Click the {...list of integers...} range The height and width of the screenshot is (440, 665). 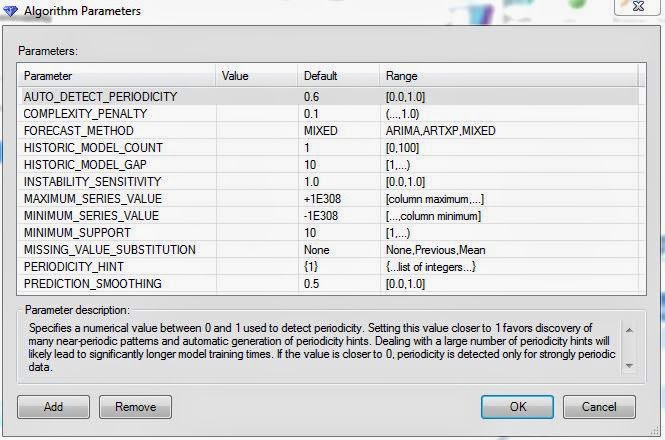pos(431,266)
